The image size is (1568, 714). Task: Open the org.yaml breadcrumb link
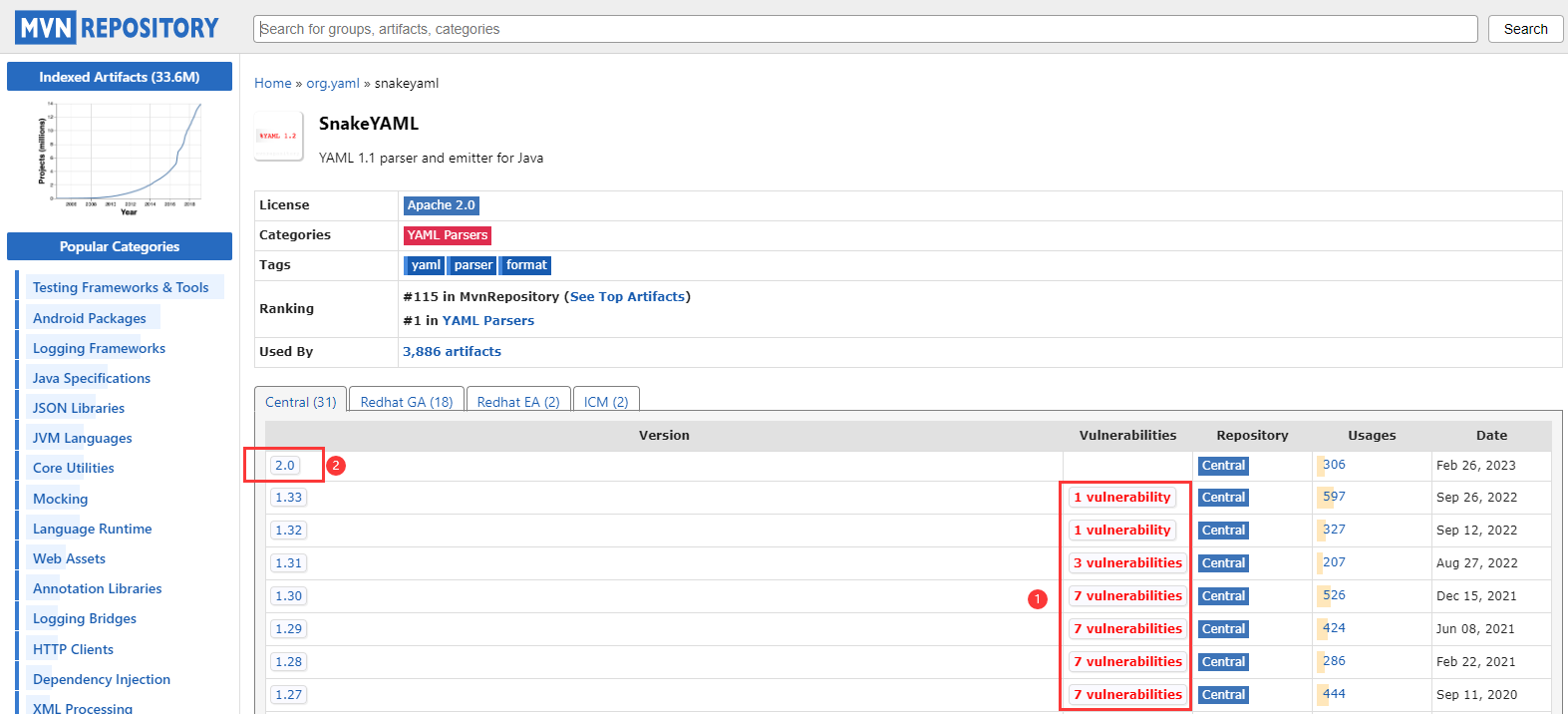pos(333,83)
